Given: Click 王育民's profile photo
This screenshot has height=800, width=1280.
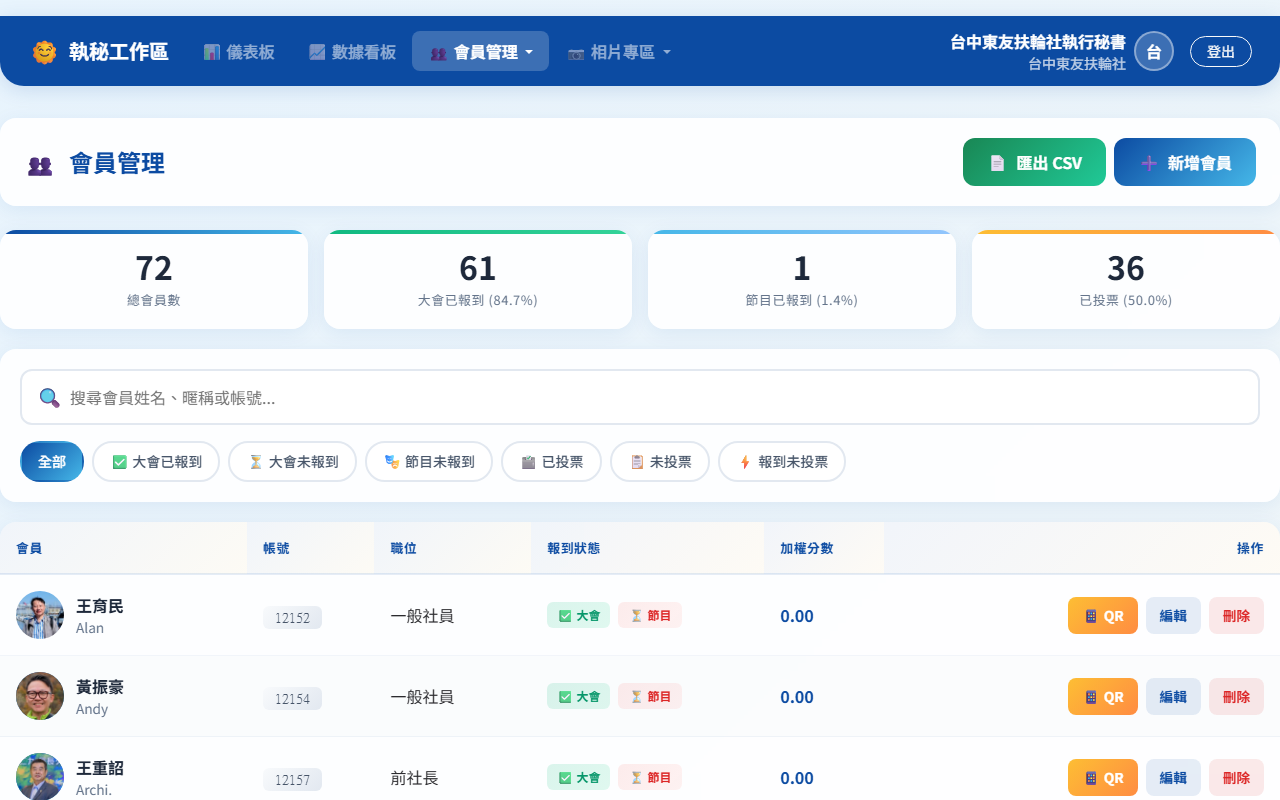Looking at the screenshot, I should tap(40, 615).
